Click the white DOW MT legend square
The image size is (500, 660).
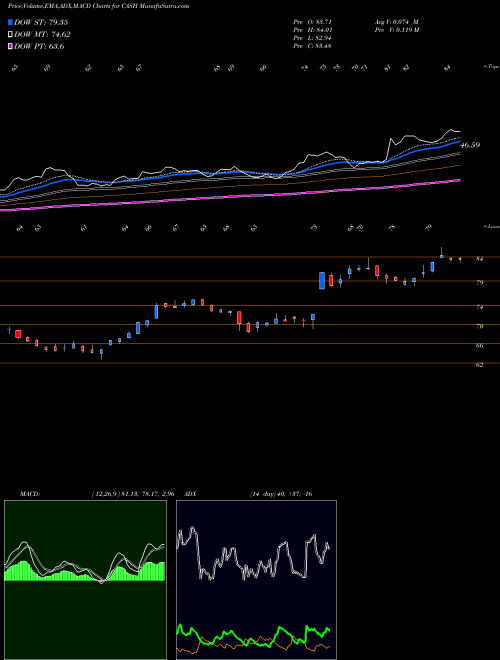tap(10, 35)
